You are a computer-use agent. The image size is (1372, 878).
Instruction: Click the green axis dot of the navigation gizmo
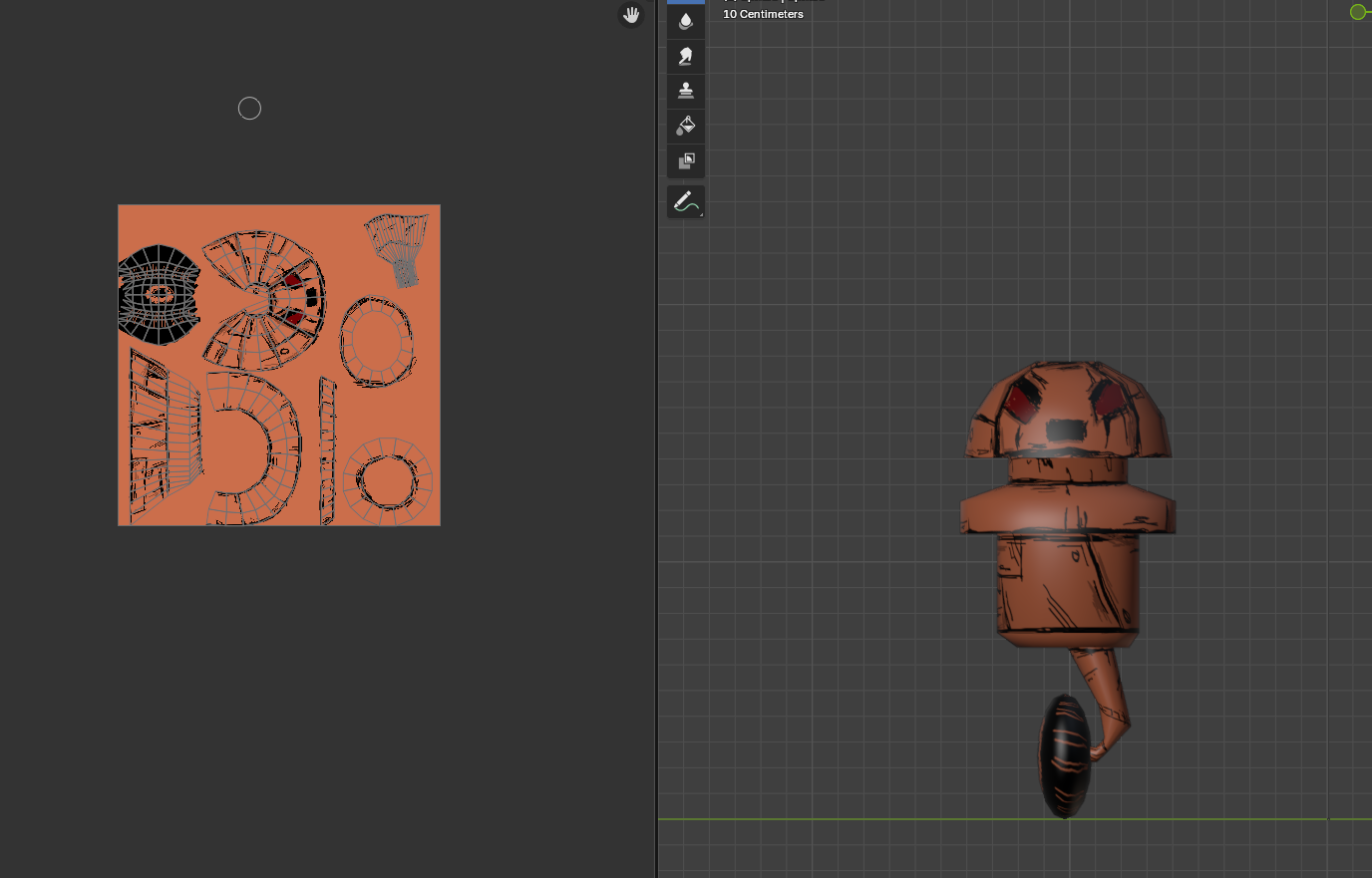click(1358, 12)
